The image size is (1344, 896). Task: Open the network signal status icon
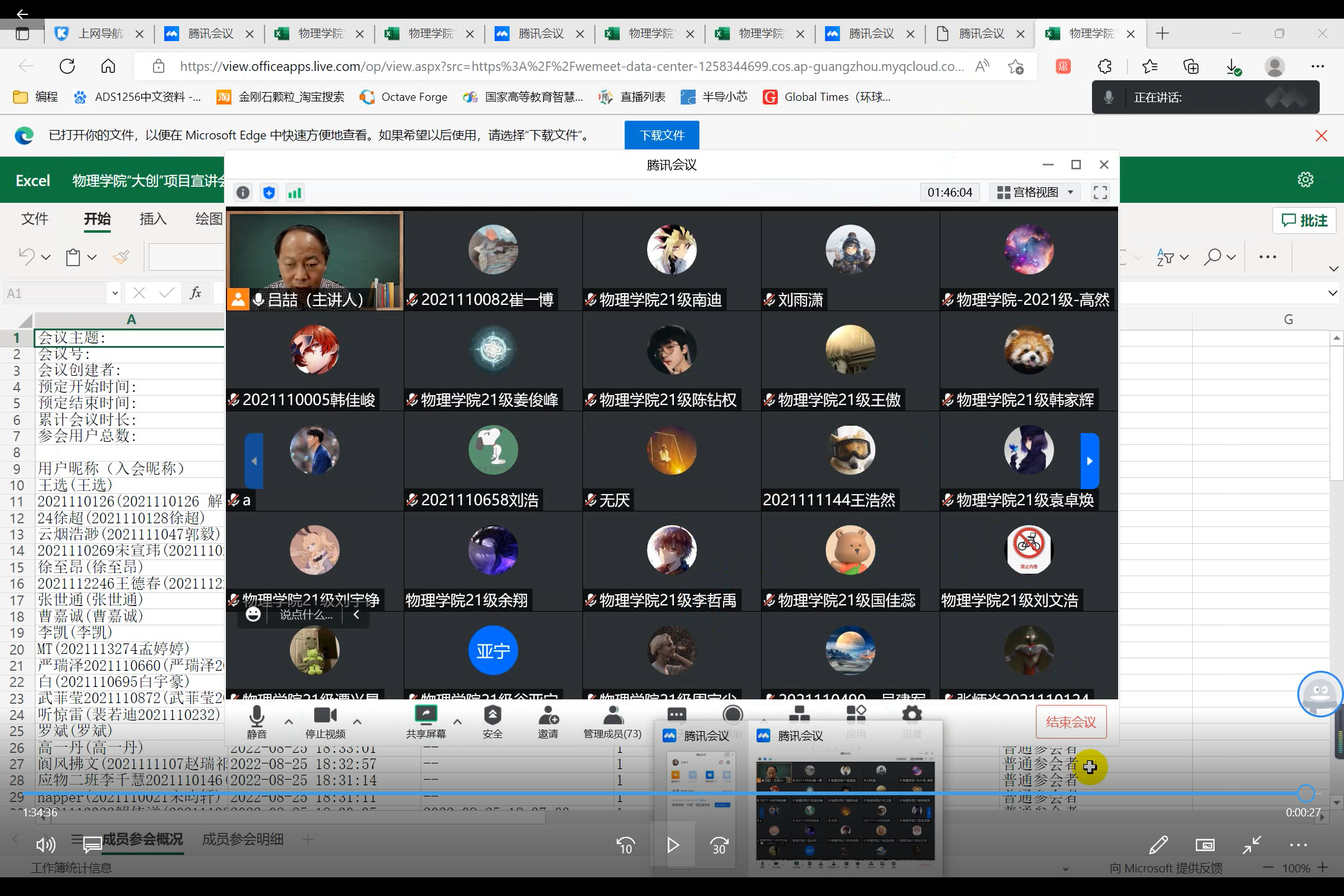294,193
